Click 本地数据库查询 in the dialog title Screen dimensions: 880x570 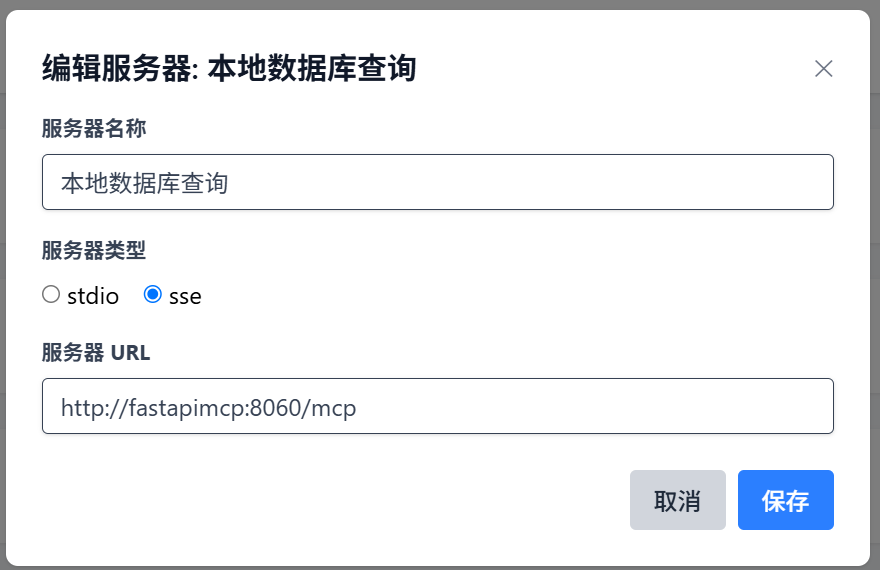(x=311, y=69)
